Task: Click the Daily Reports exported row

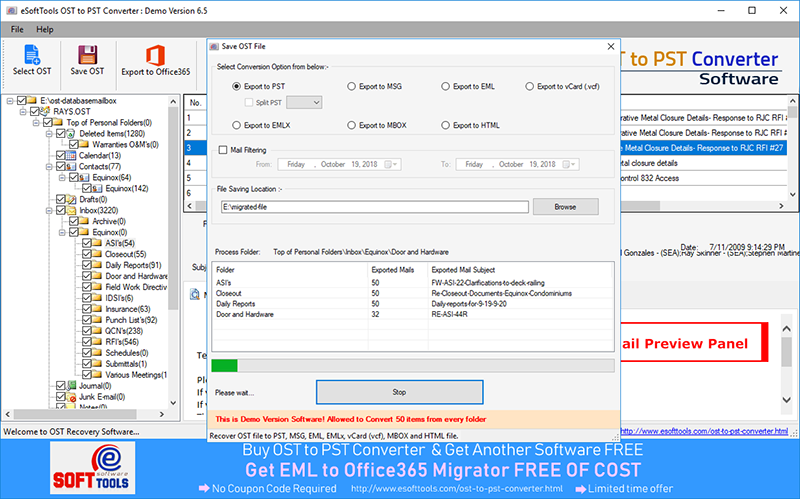Action: point(413,304)
